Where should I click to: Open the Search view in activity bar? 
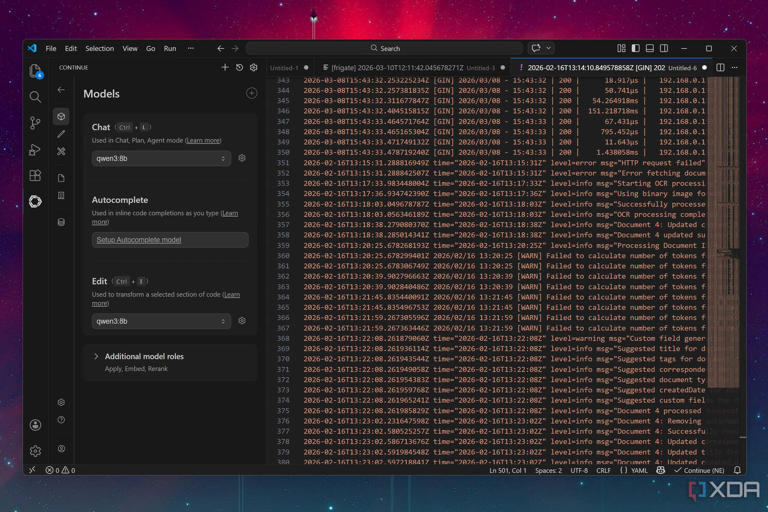pos(35,97)
